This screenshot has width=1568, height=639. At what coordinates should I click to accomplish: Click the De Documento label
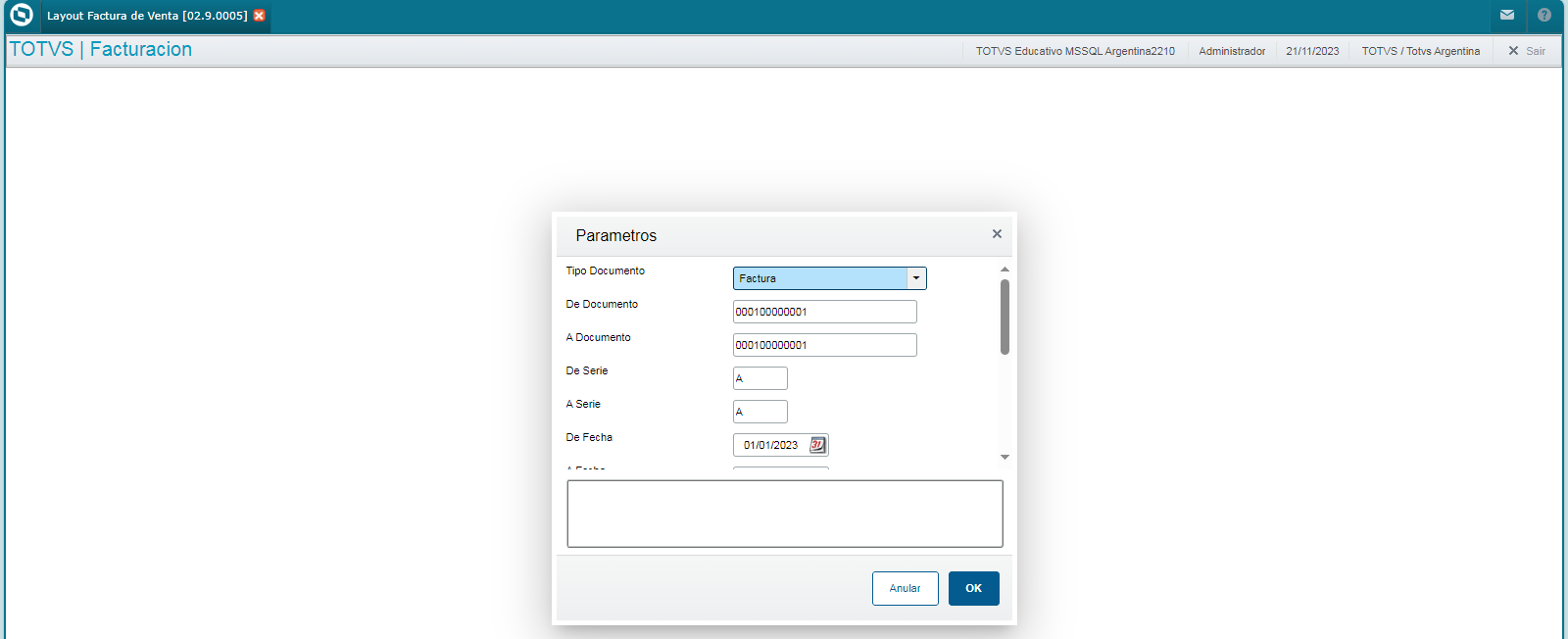[602, 304]
